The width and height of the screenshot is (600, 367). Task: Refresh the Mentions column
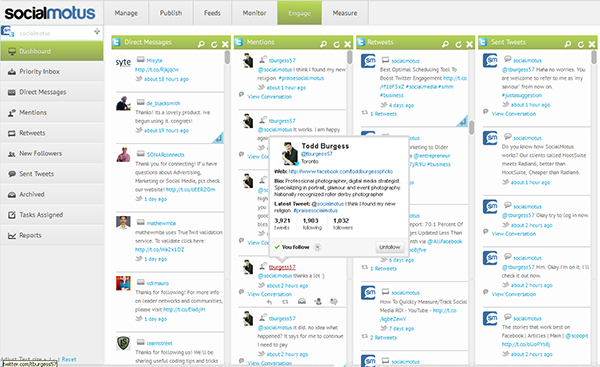[x=336, y=44]
